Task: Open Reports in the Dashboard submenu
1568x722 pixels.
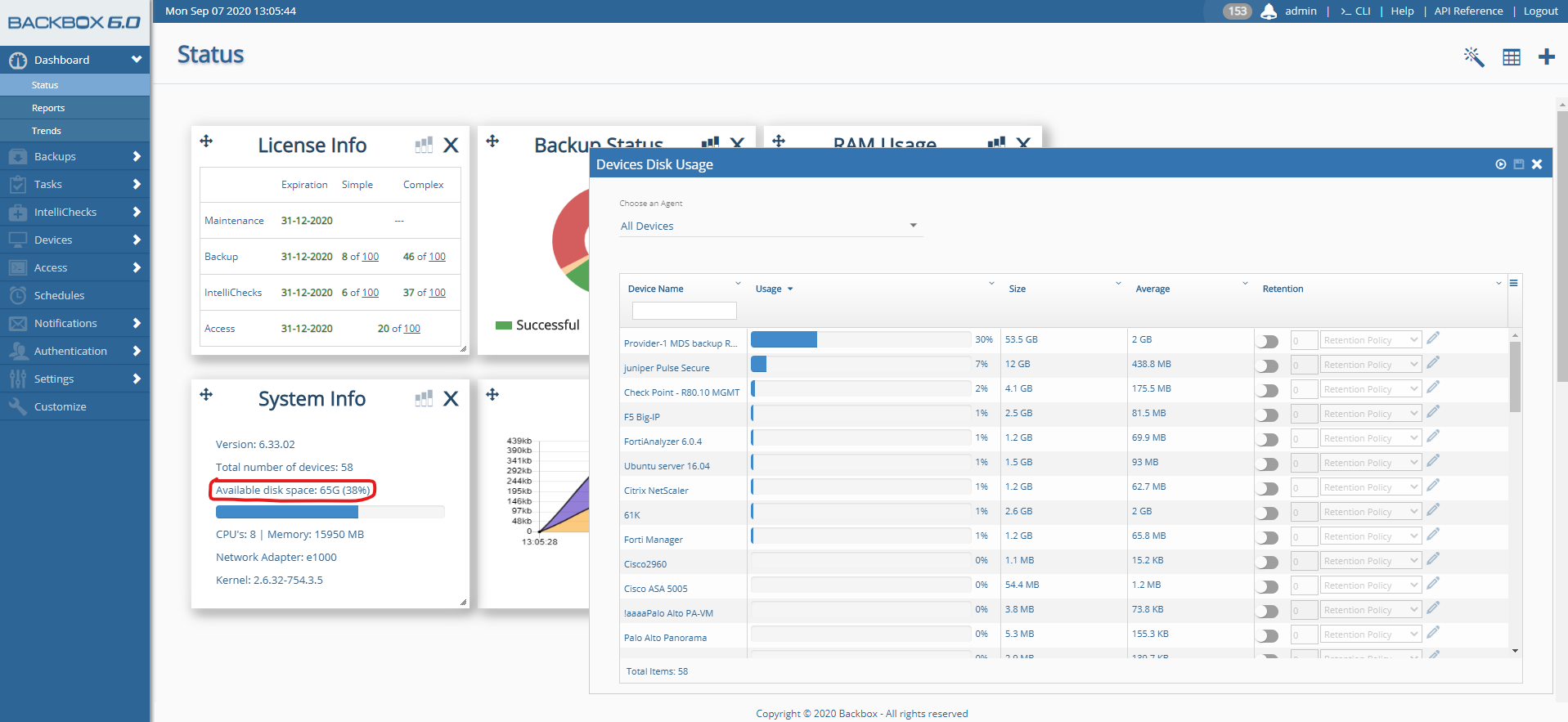Action: 48,108
